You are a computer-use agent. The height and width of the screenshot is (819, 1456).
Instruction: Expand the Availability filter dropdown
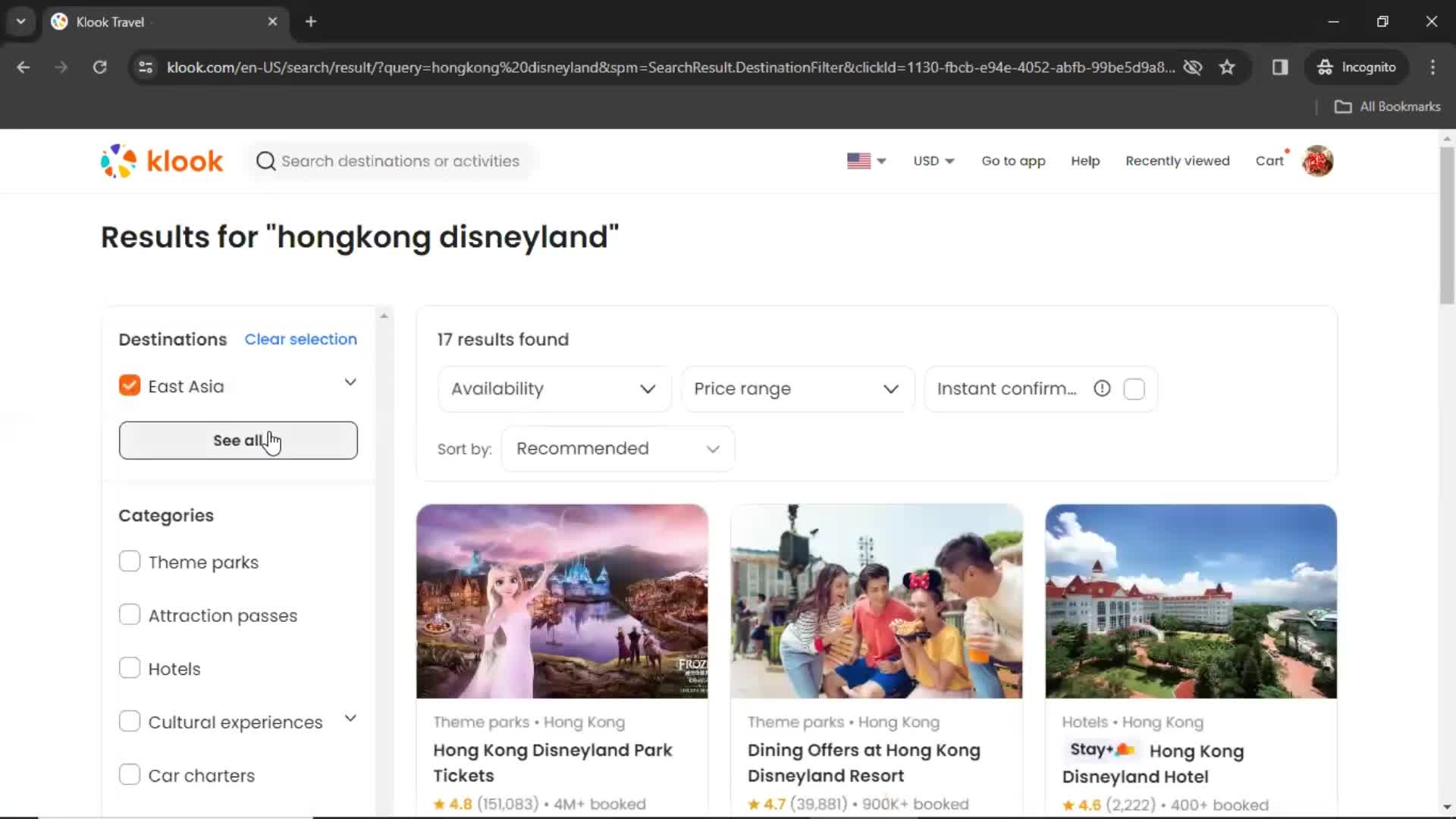click(551, 388)
